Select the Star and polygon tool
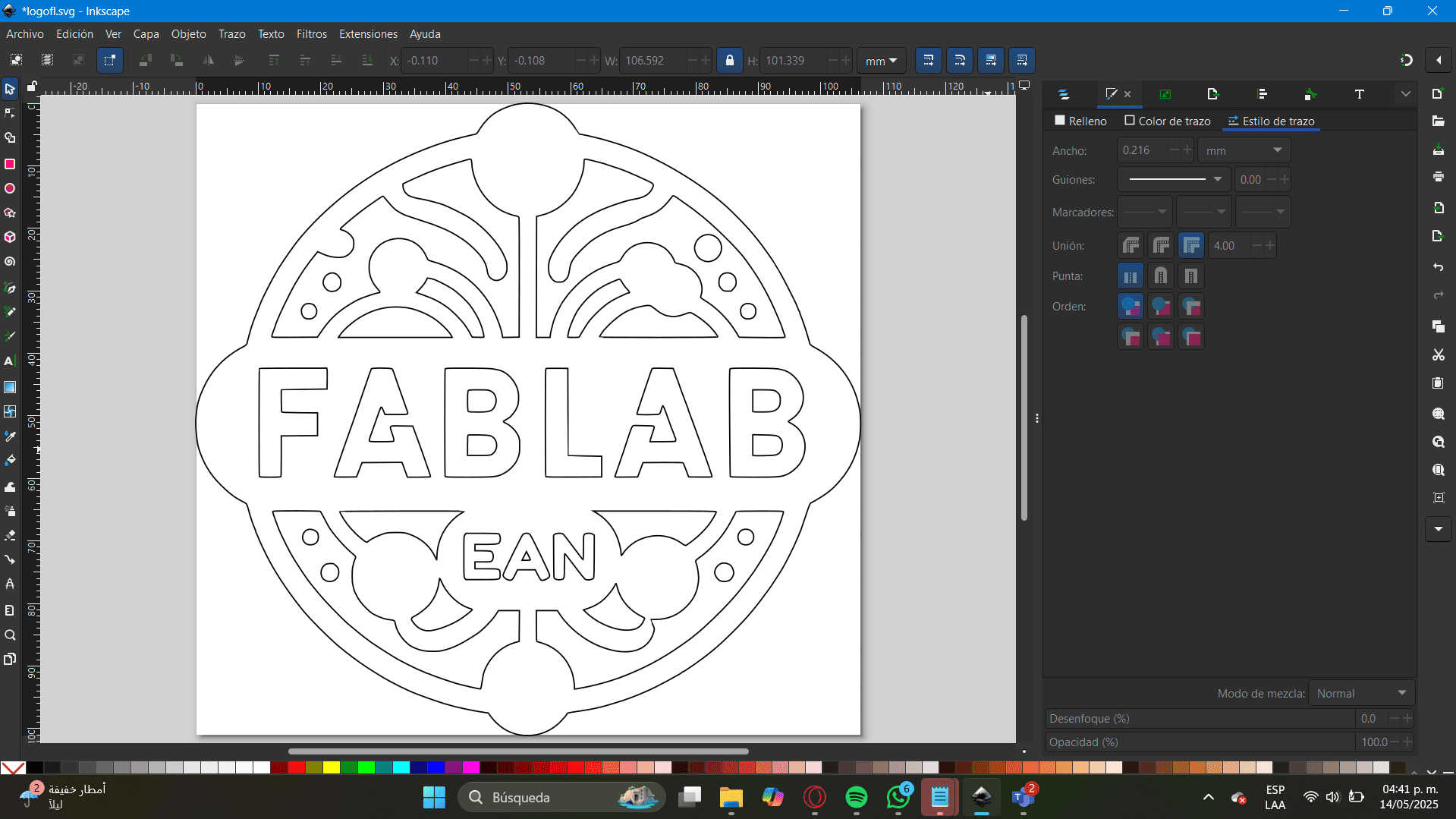Viewport: 1456px width, 819px height. point(10,213)
